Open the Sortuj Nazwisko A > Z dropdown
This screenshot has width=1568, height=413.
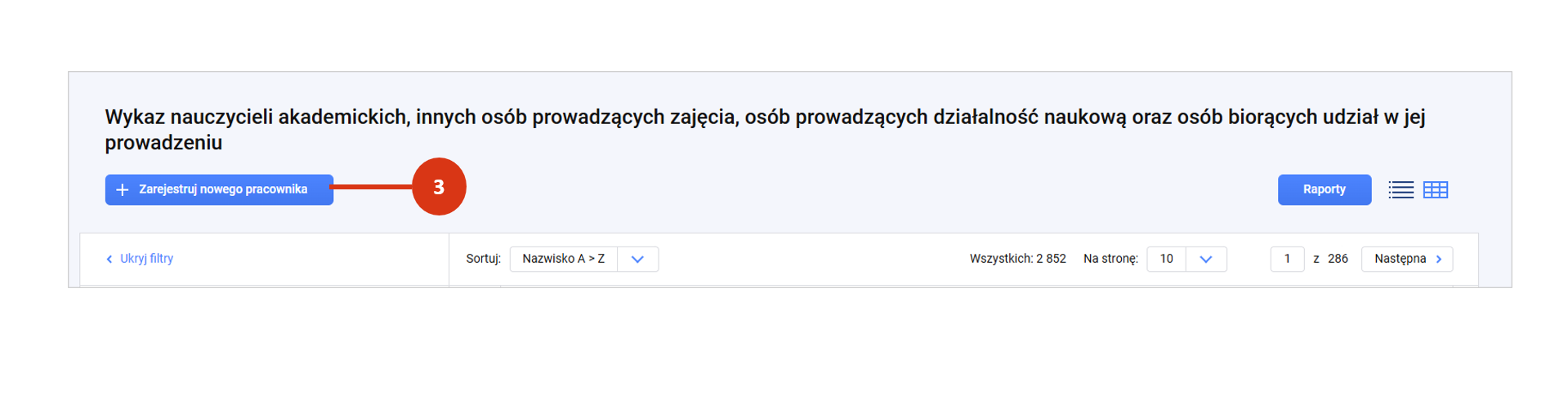coord(584,259)
